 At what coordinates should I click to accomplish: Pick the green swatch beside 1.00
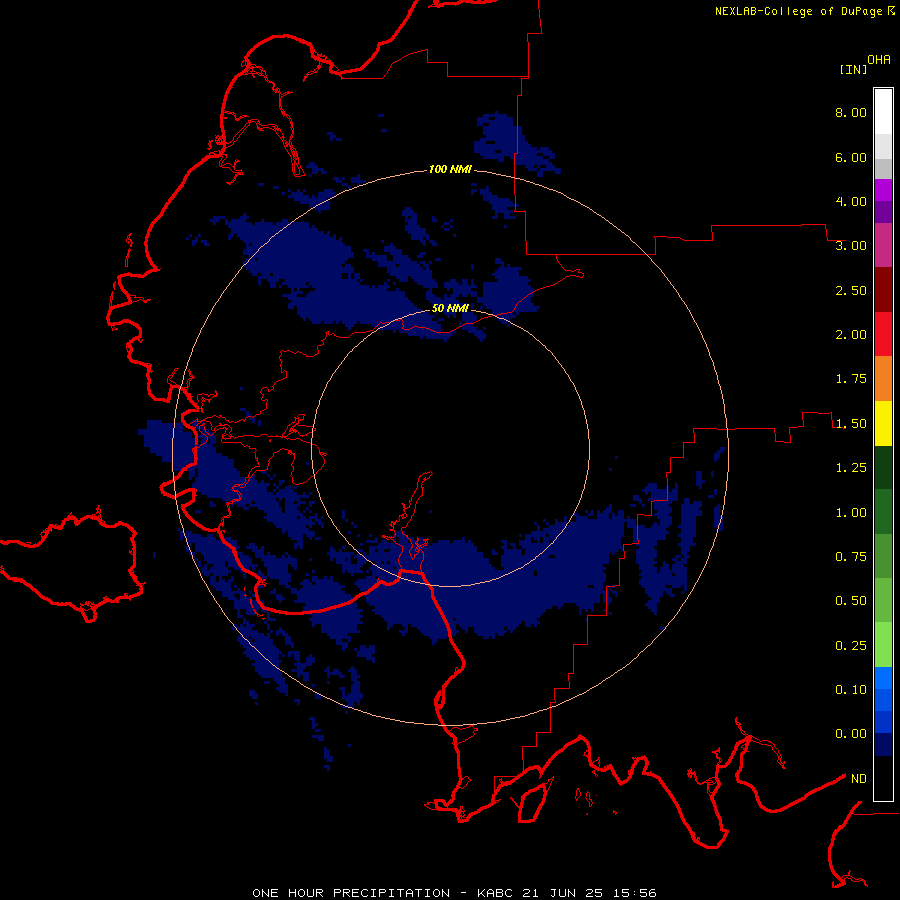883,512
